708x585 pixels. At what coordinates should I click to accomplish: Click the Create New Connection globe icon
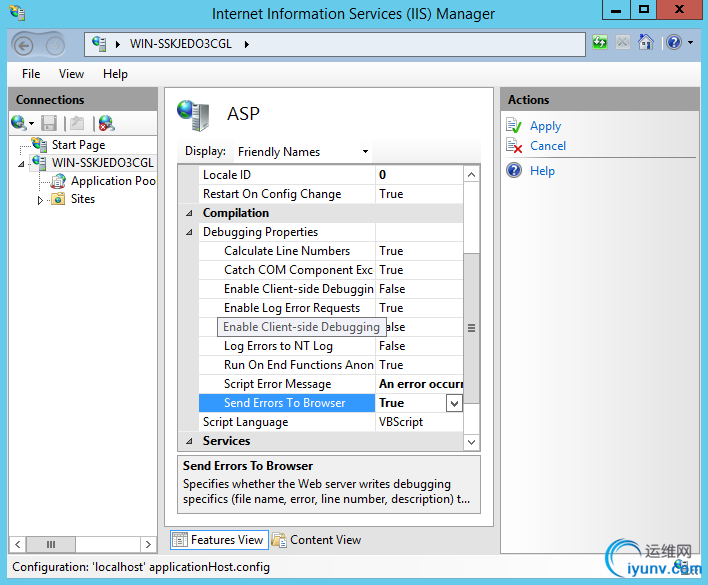[19, 123]
